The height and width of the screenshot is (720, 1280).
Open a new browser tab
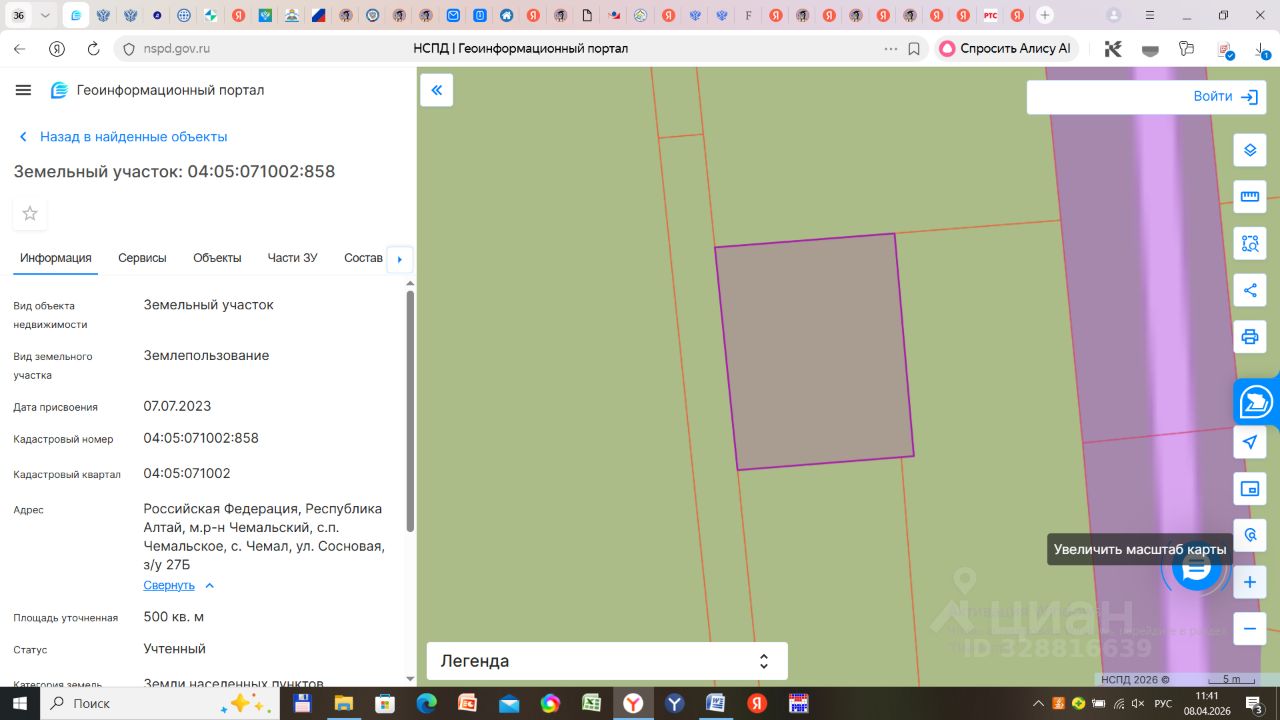coord(1045,15)
